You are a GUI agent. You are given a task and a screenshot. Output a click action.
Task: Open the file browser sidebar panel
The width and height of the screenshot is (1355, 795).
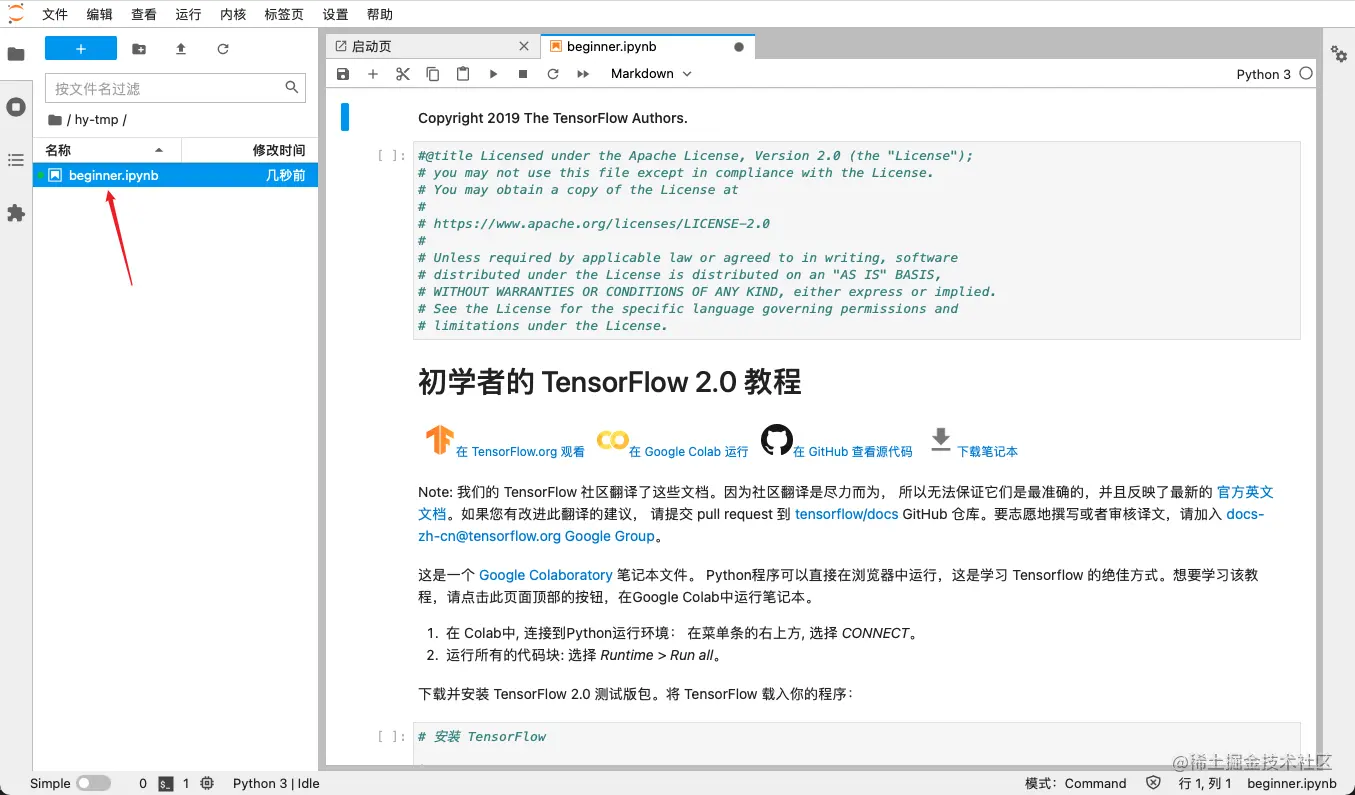point(16,54)
